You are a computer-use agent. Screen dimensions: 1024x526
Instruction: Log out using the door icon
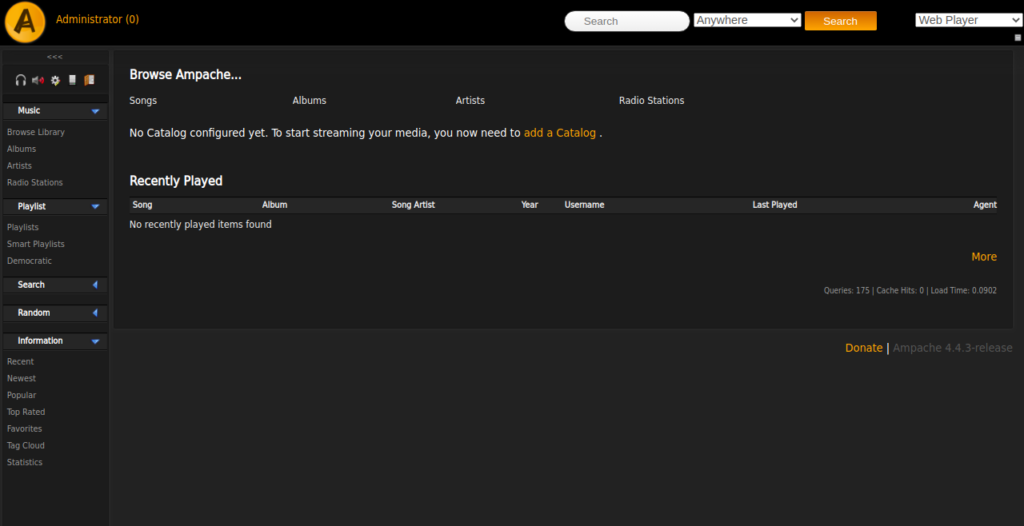coord(89,80)
